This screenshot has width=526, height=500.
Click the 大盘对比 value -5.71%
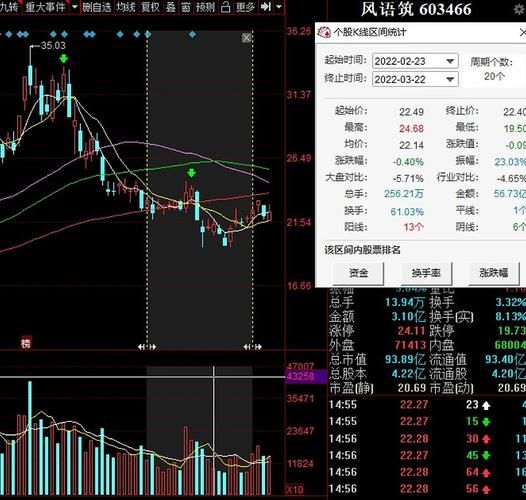(408, 179)
